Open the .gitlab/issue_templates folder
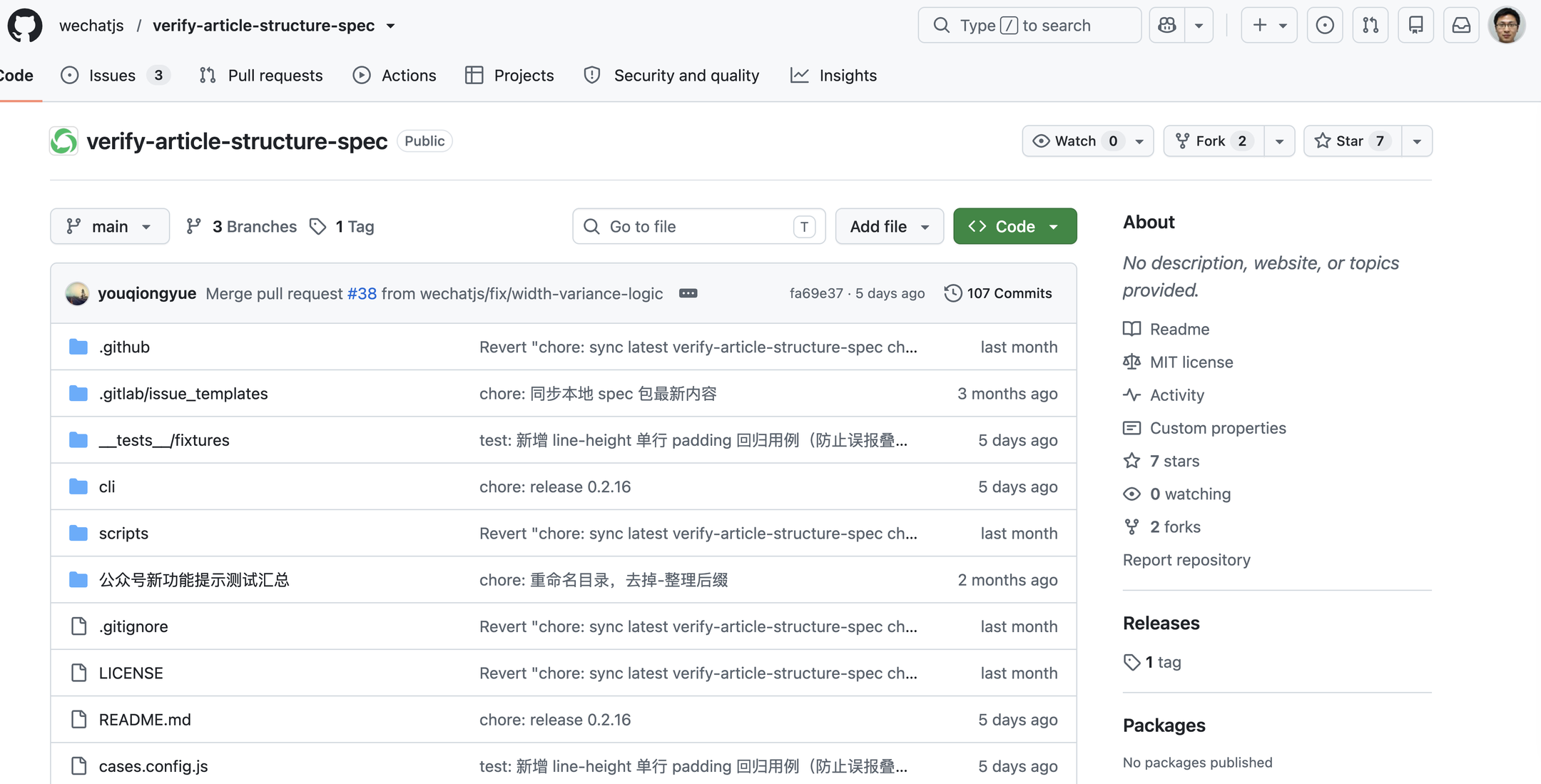Image resolution: width=1541 pixels, height=784 pixels. point(183,393)
